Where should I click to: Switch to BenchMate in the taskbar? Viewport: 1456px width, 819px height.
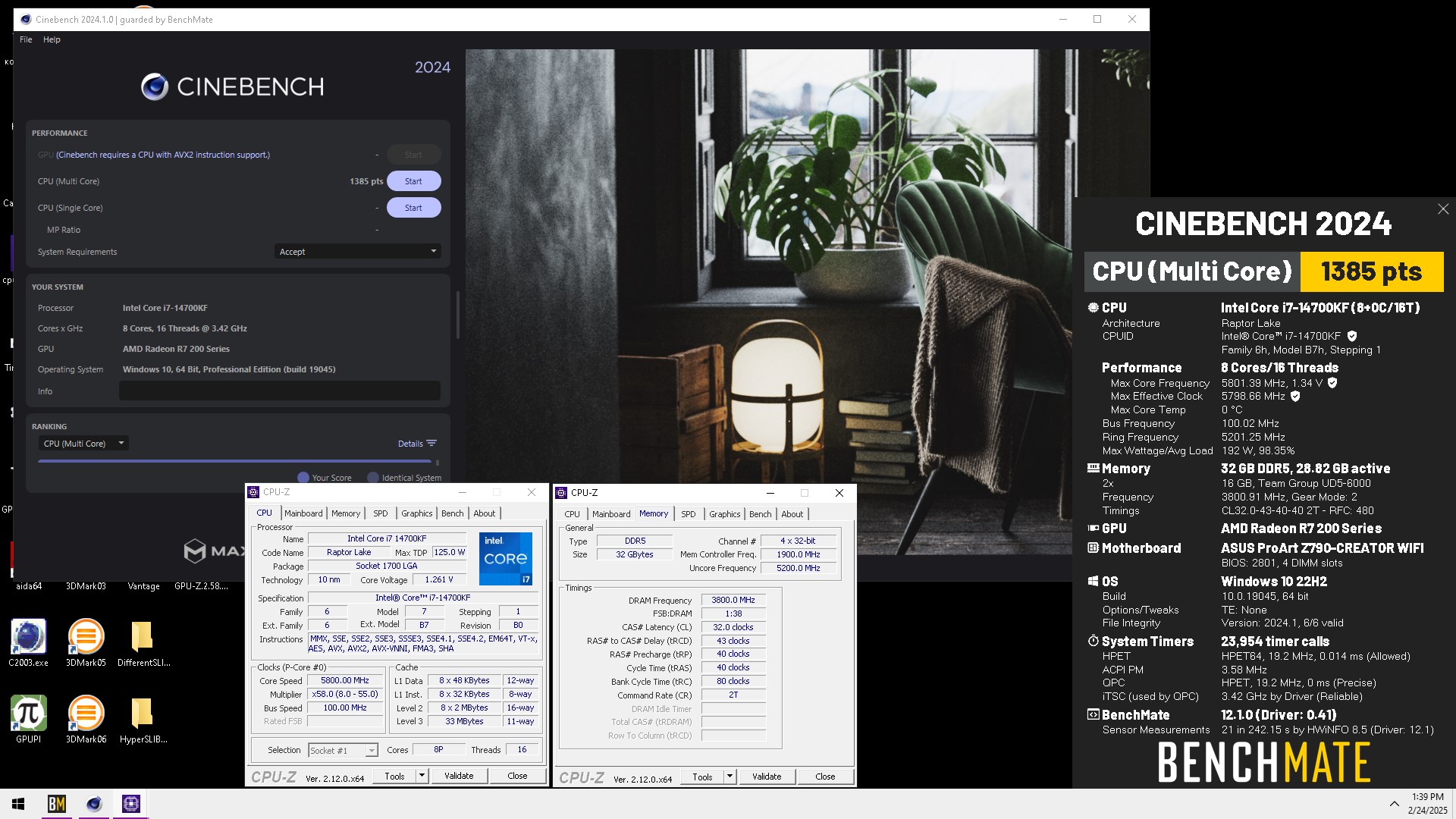[57, 804]
